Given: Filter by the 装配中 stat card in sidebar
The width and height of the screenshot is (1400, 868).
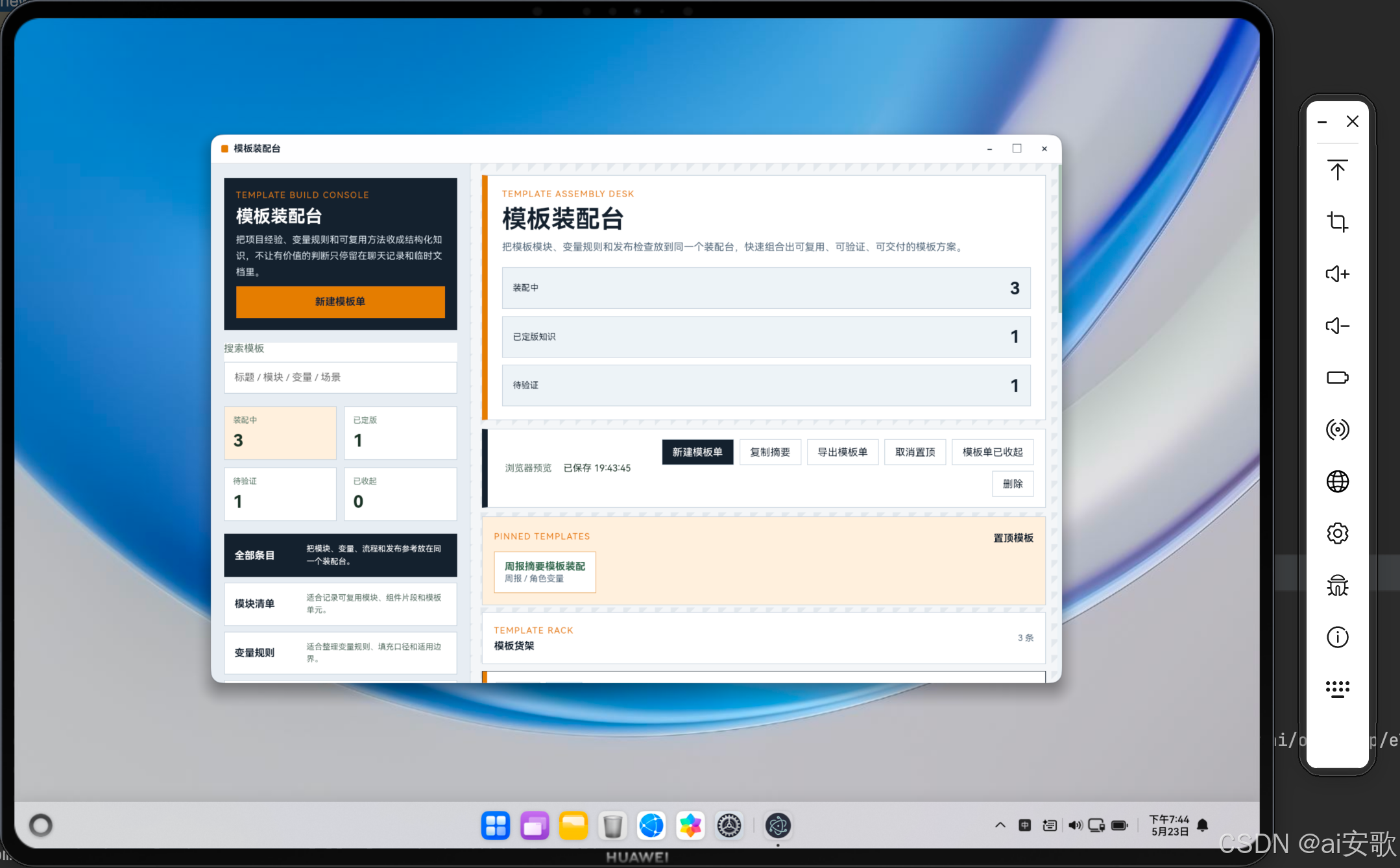Looking at the screenshot, I should click(280, 433).
